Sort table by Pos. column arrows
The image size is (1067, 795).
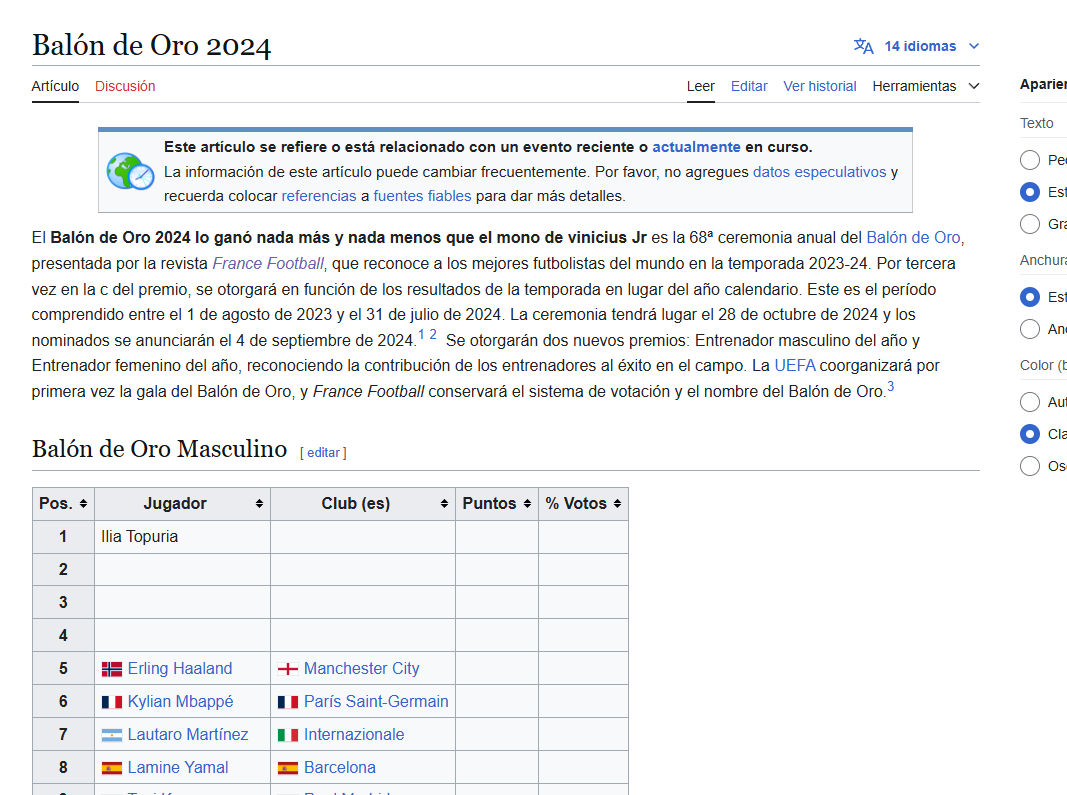[x=83, y=504]
